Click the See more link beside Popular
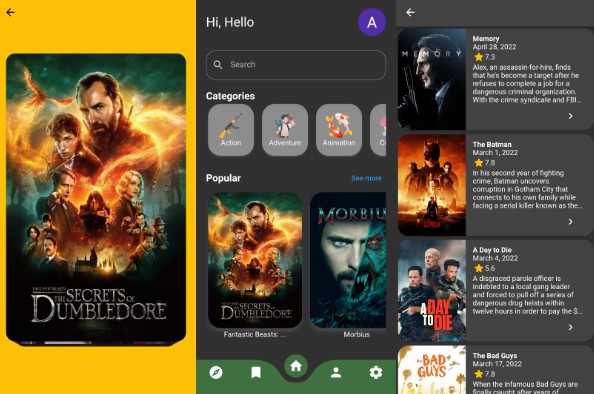594x394 pixels. point(366,178)
